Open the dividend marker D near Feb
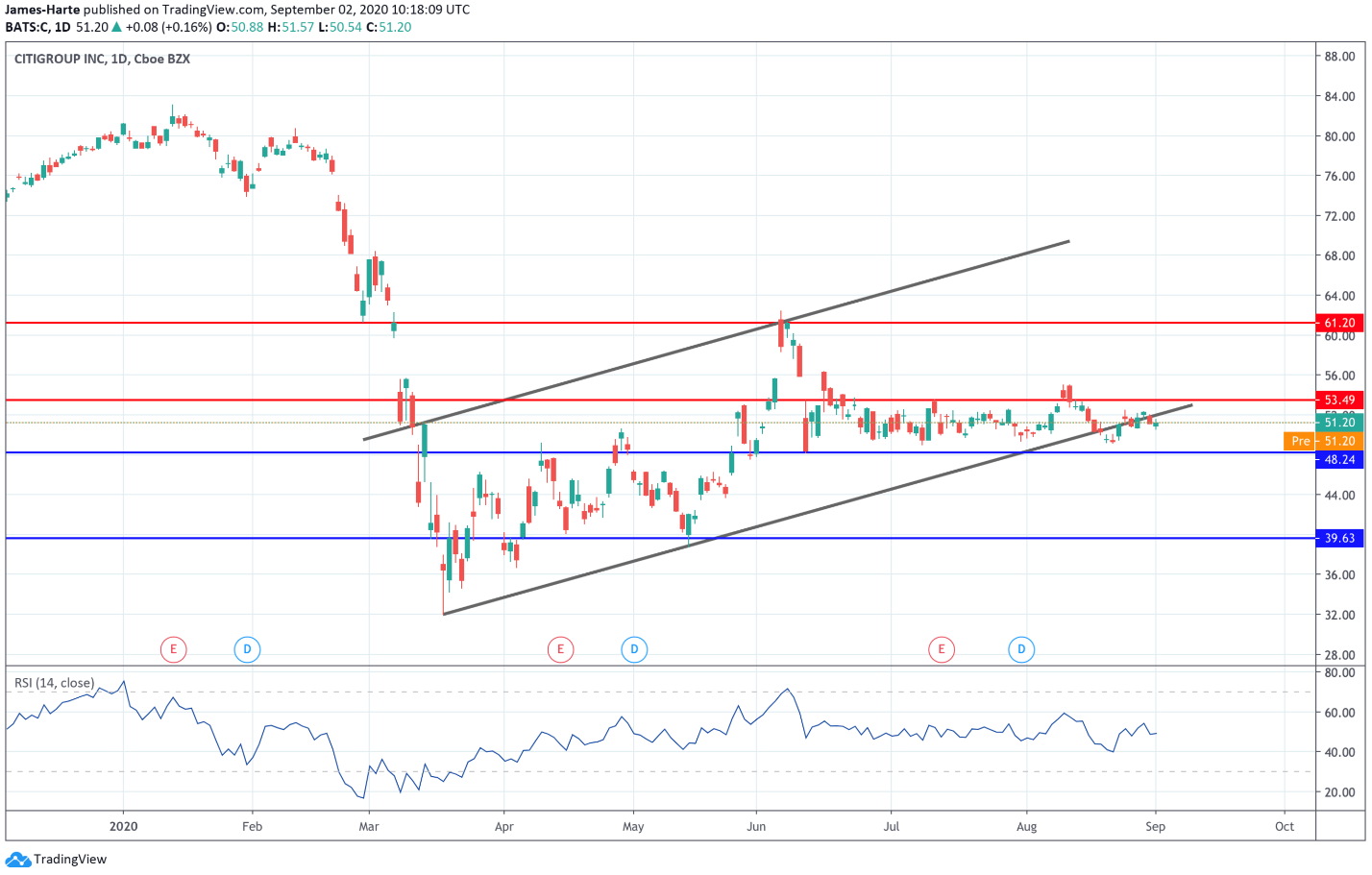This screenshot has width=1372, height=875. (247, 649)
